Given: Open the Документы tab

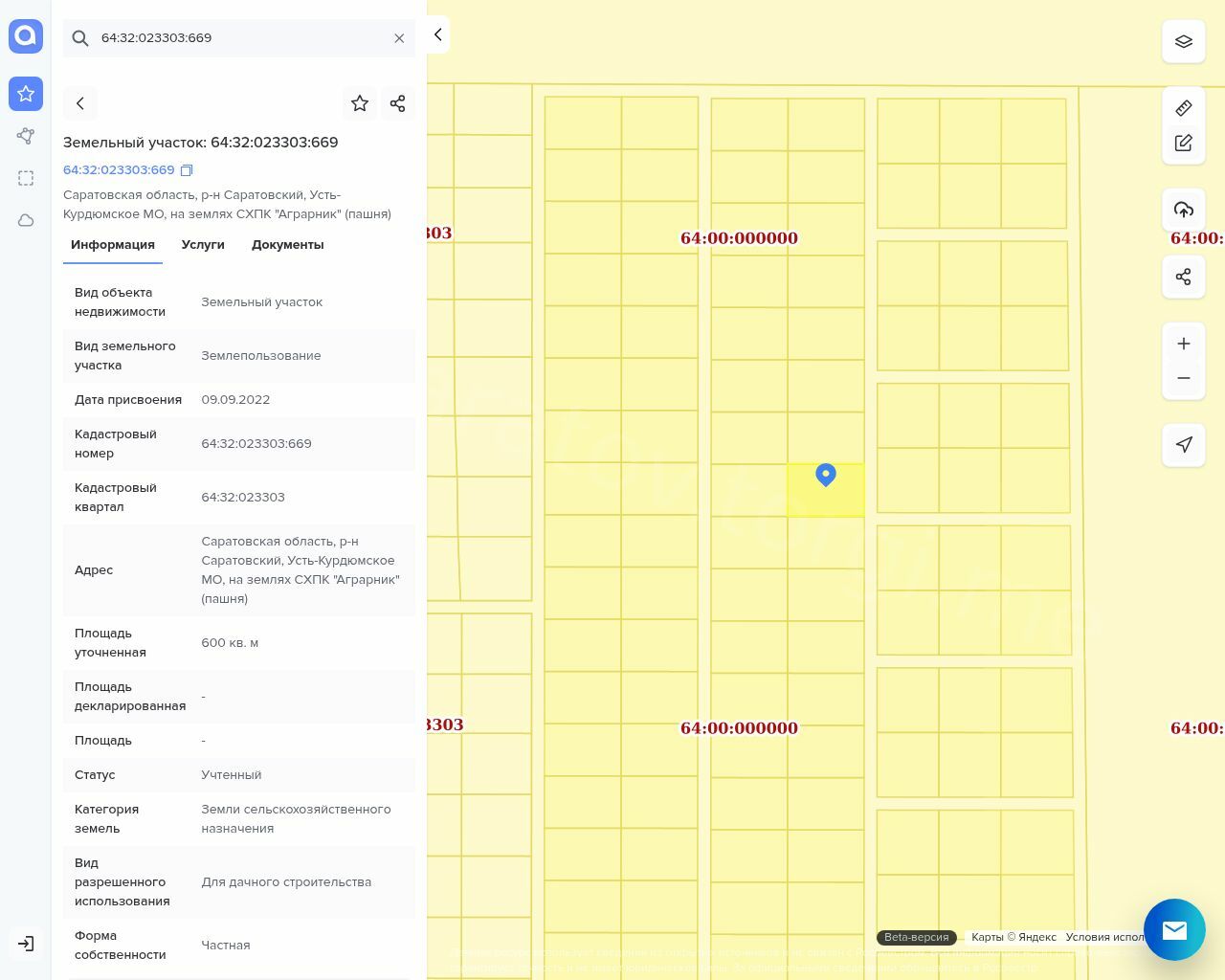Looking at the screenshot, I should 287,245.
